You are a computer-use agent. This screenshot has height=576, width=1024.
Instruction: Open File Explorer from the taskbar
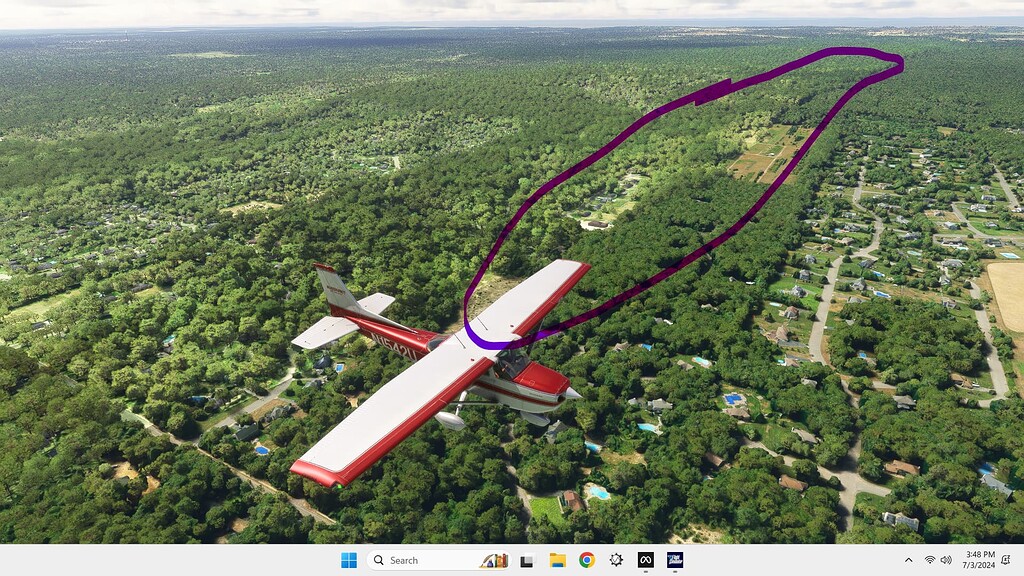tap(558, 561)
